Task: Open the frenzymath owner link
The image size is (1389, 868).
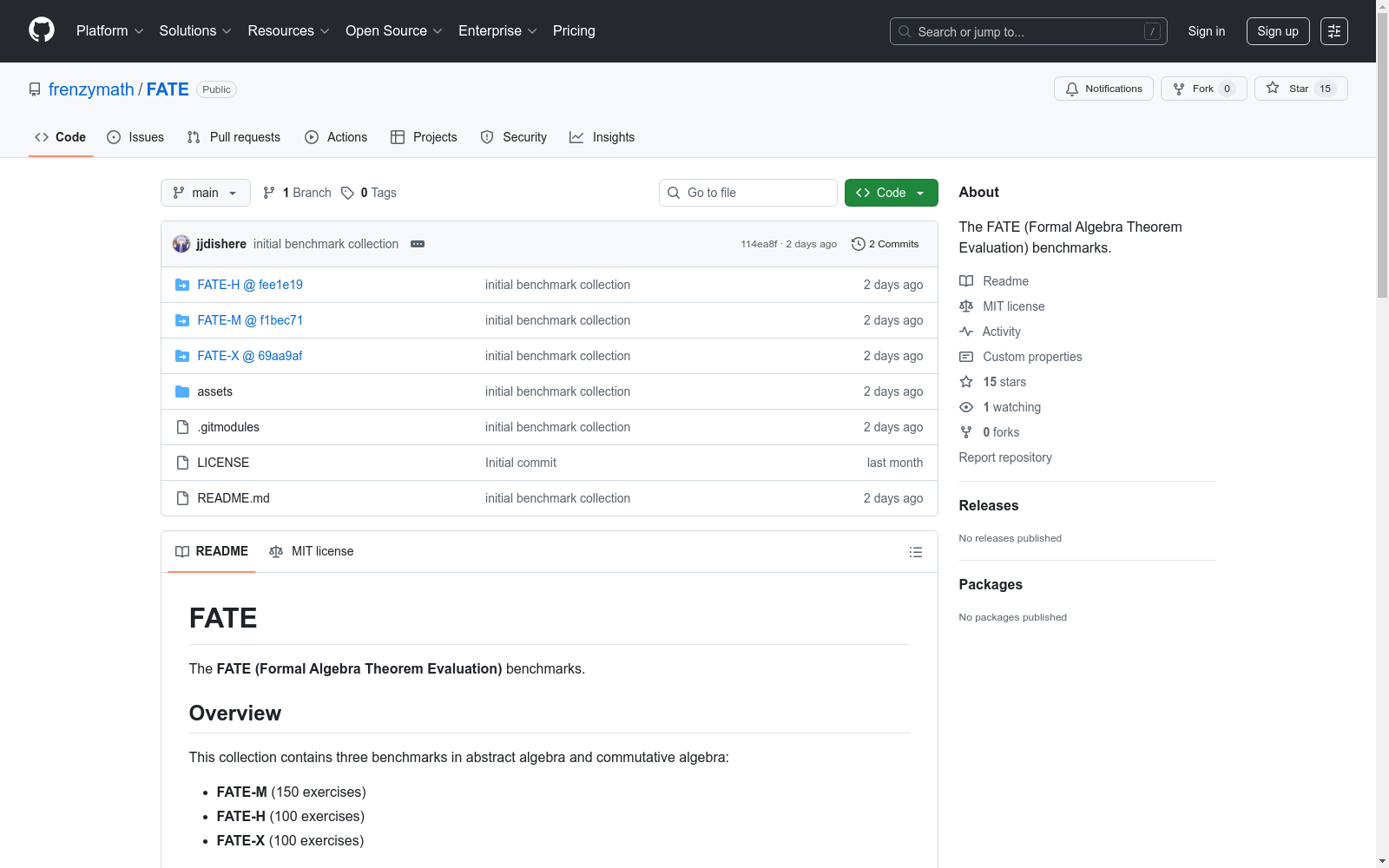Action: pyautogui.click(x=91, y=89)
